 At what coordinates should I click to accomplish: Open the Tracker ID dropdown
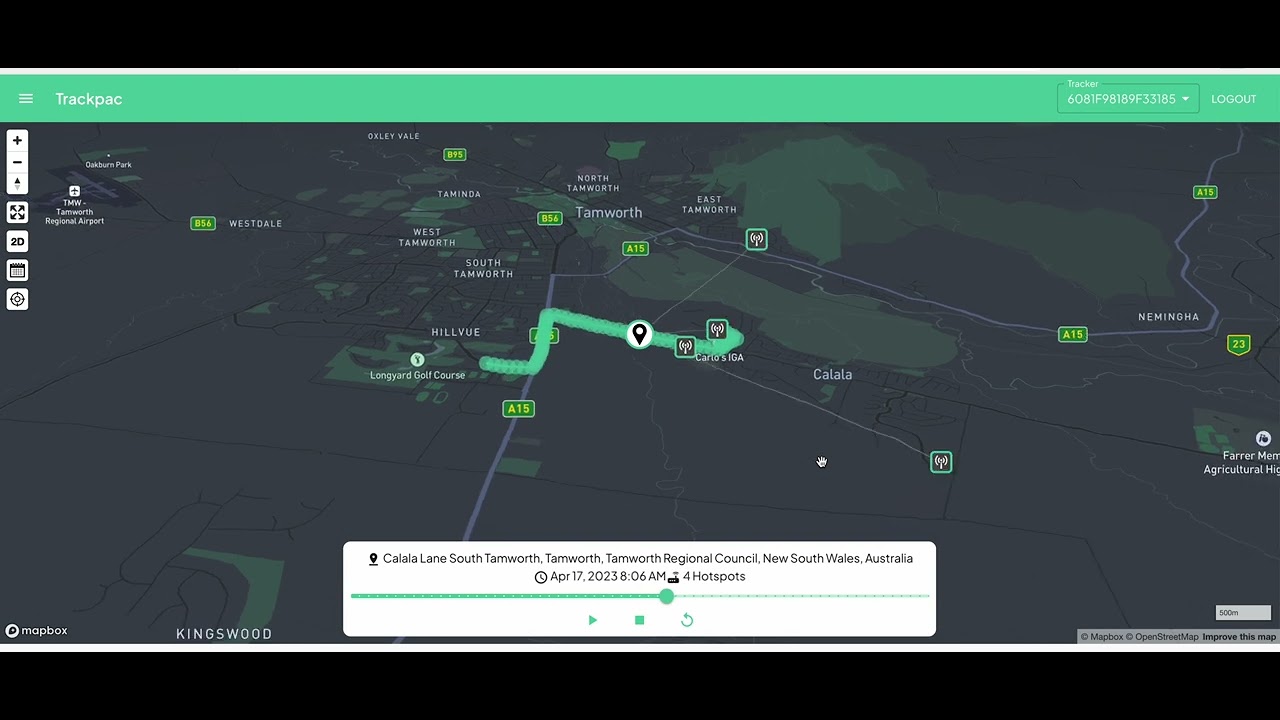(x=1128, y=98)
